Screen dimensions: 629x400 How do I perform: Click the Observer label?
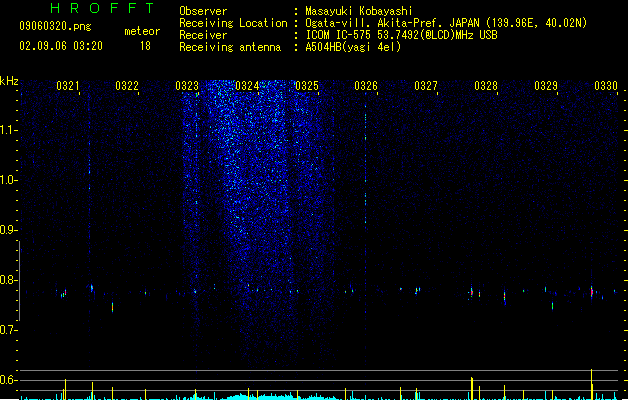[x=203, y=11]
